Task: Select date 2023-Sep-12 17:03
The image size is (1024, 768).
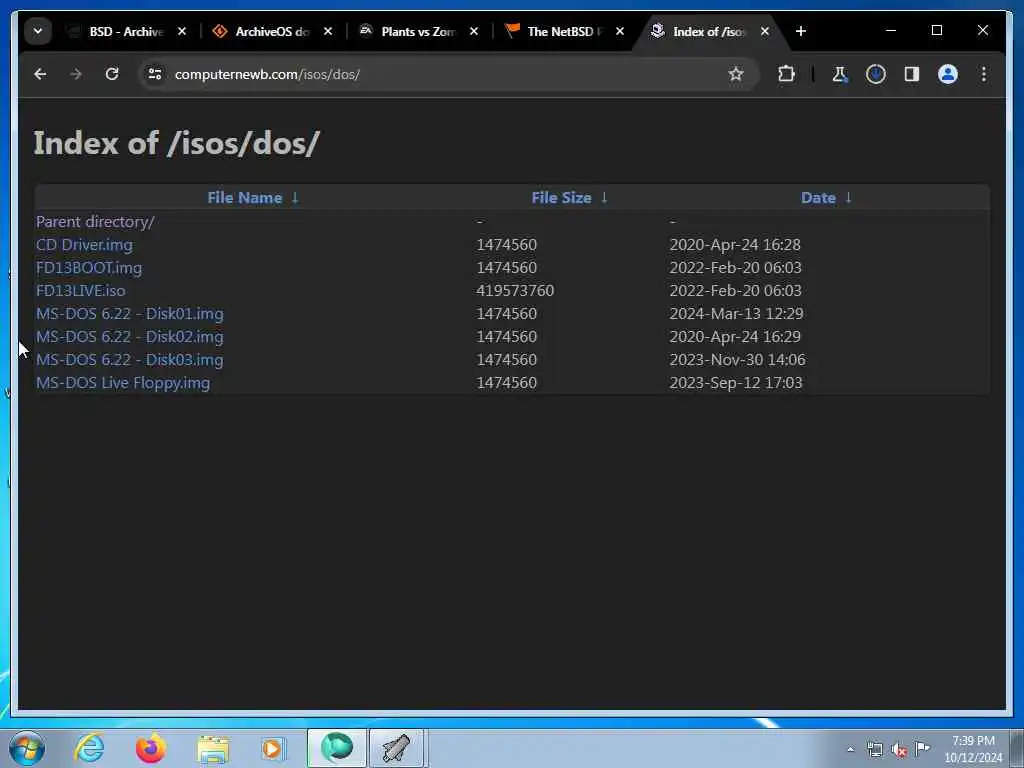Action: (735, 383)
